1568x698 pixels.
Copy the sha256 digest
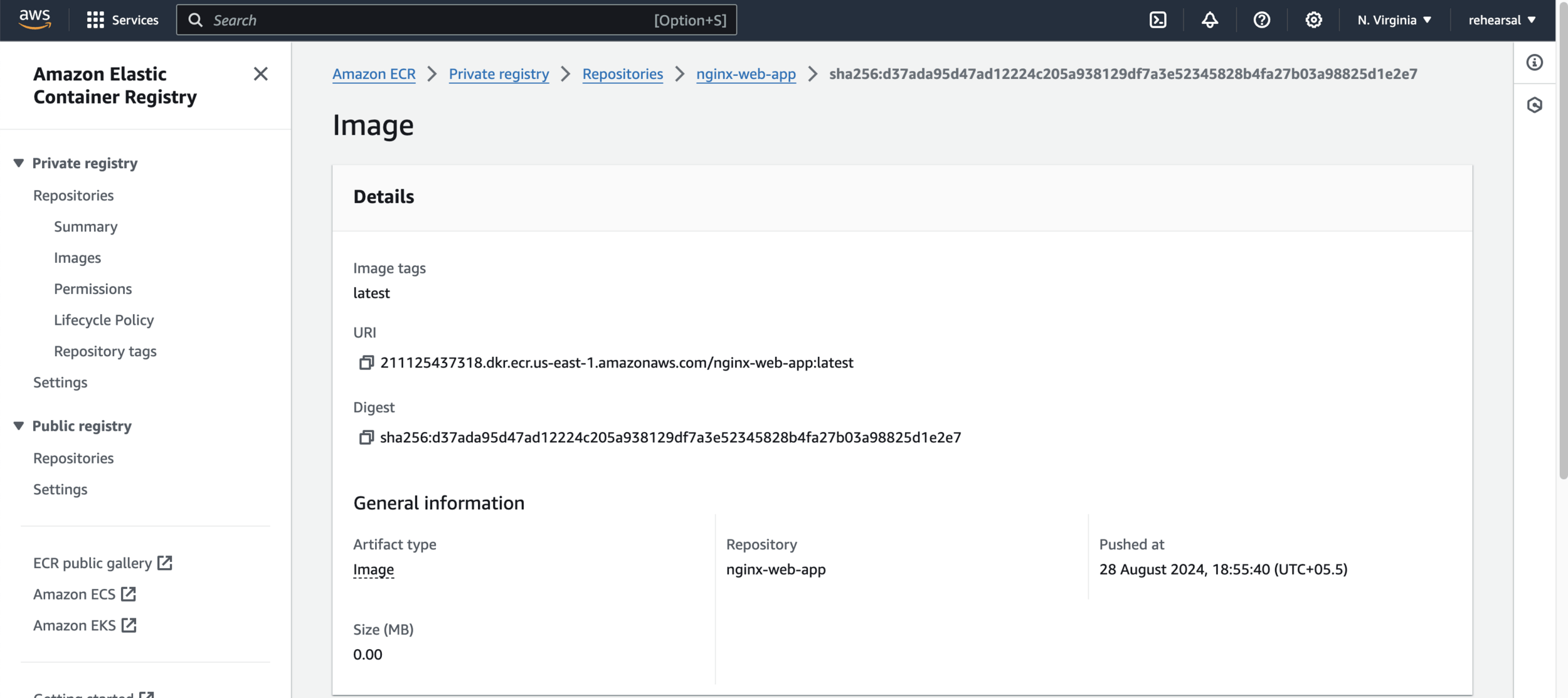(366, 437)
